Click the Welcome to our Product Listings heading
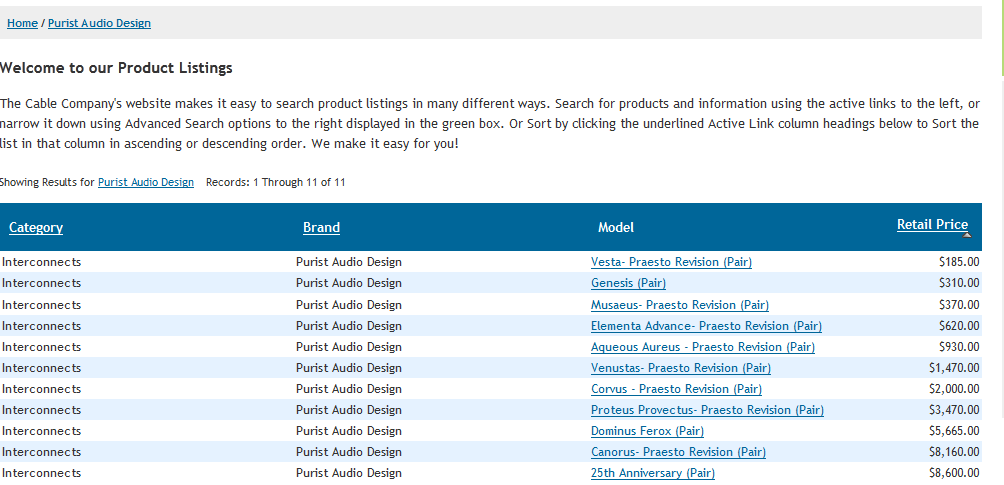 coord(116,68)
